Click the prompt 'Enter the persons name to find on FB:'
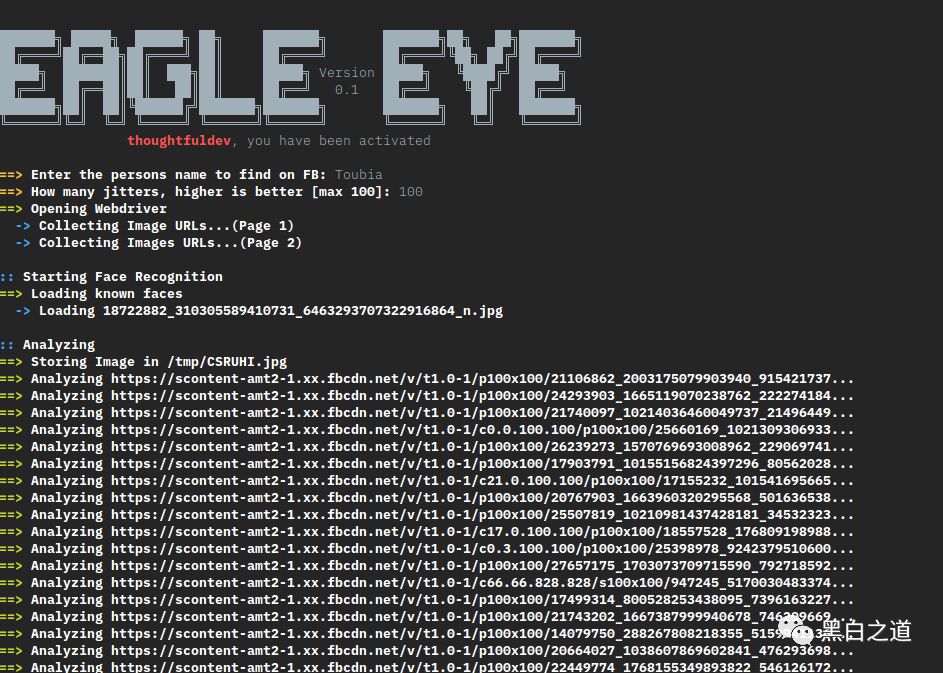The image size is (943, 673). pos(179,174)
